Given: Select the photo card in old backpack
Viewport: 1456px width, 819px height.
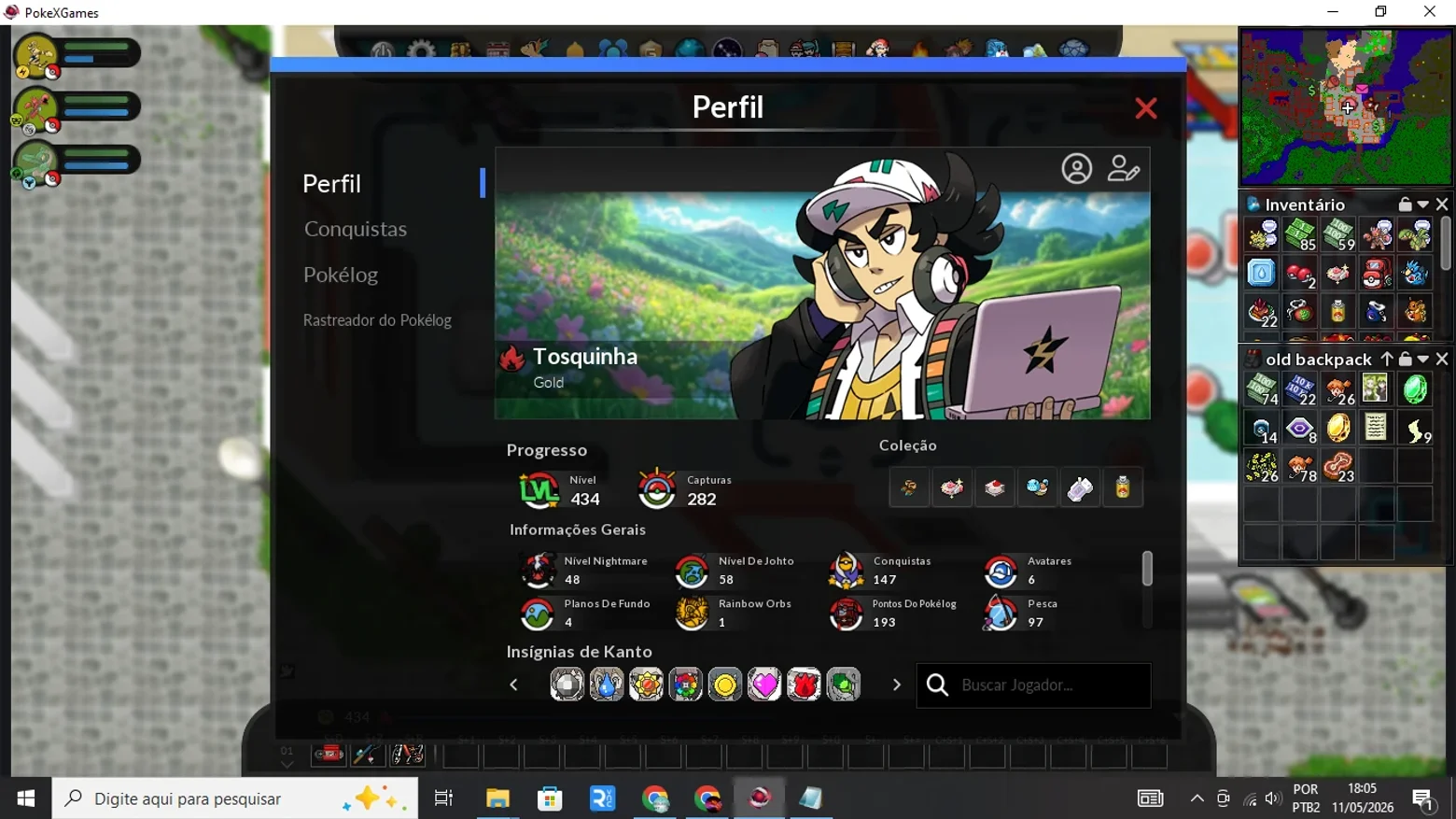Looking at the screenshot, I should click(1377, 388).
